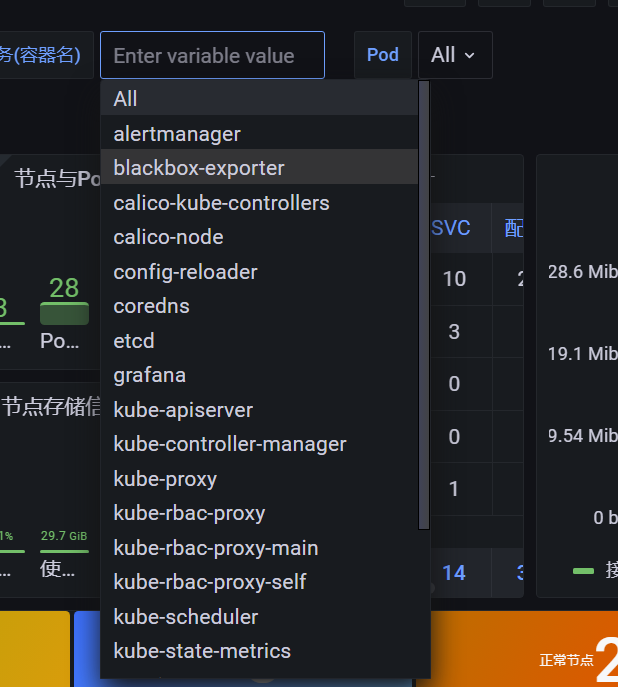This screenshot has height=687, width=618.
Task: Select kube-controller-manager option
Action: 259,444
